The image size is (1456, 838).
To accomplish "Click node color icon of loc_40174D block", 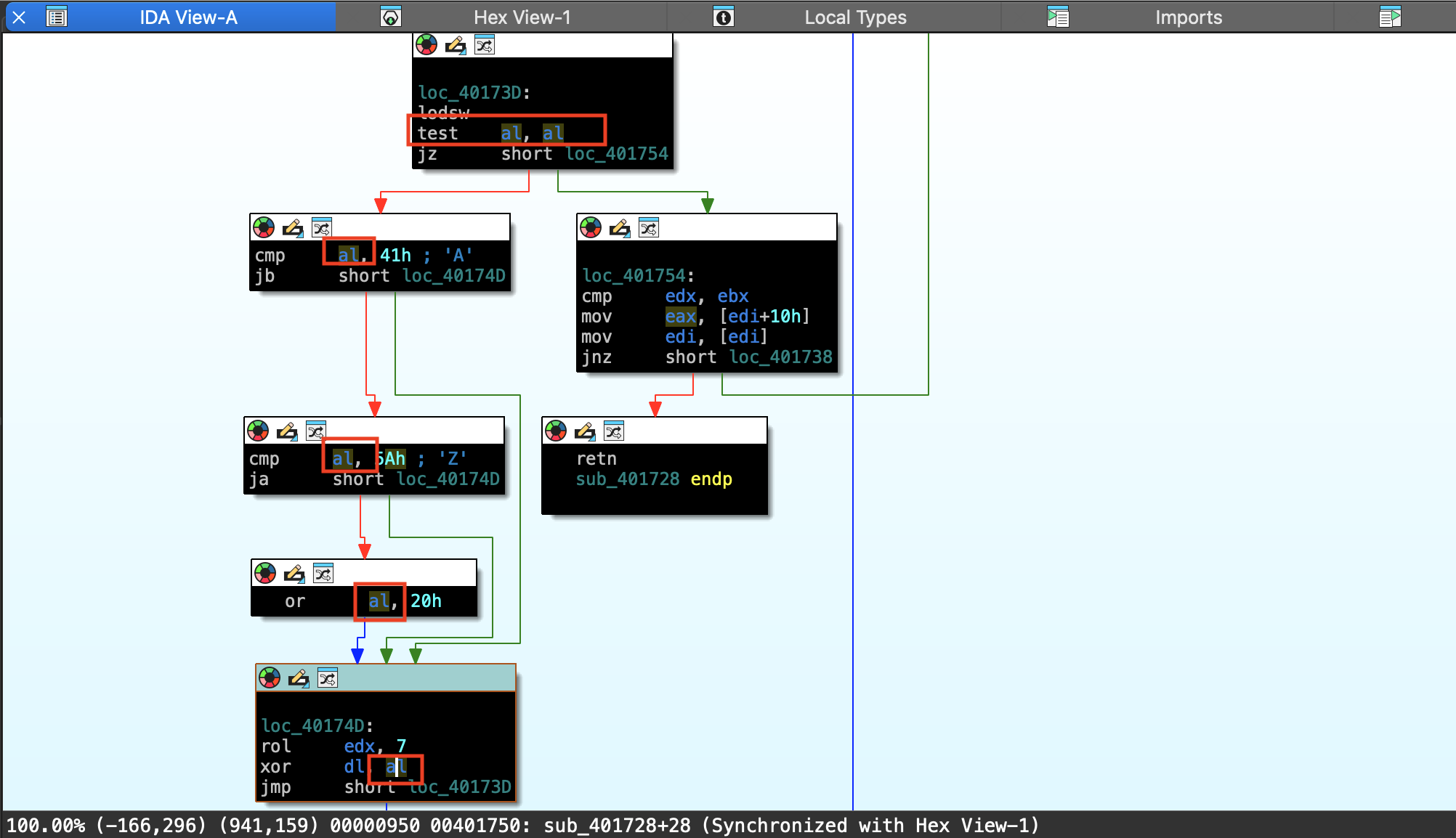I will 270,678.
